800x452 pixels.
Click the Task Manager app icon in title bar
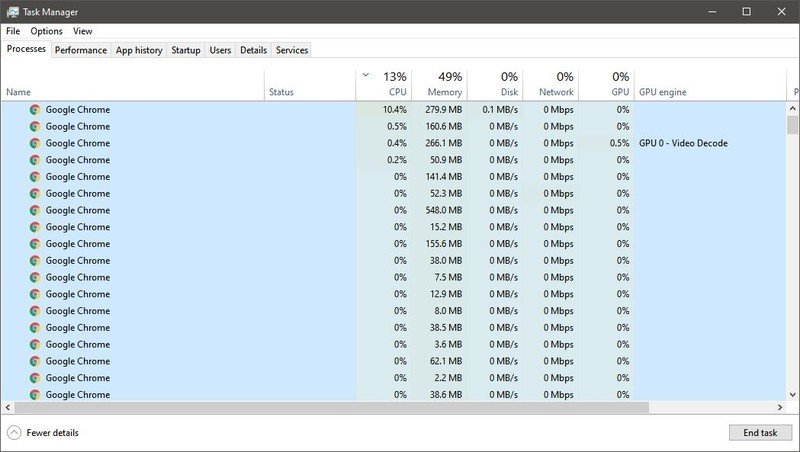coord(12,11)
